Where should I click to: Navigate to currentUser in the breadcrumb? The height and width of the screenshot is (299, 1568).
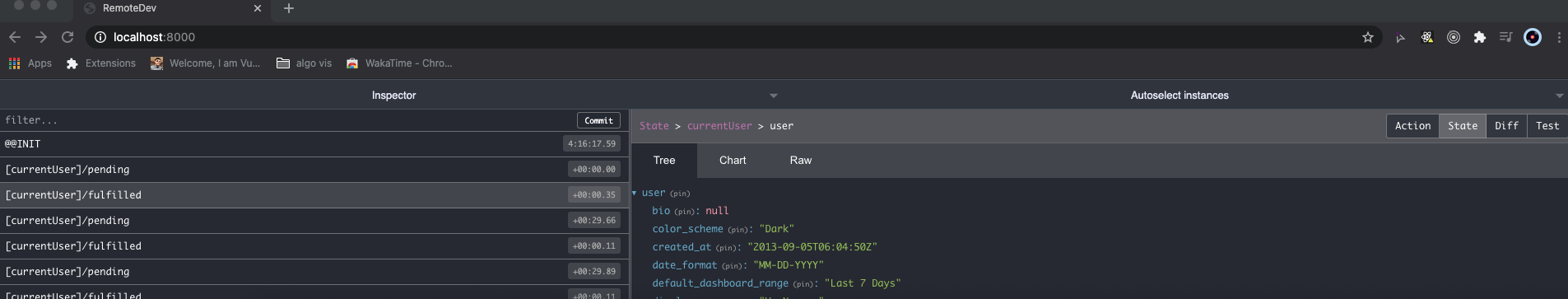pyautogui.click(x=719, y=126)
